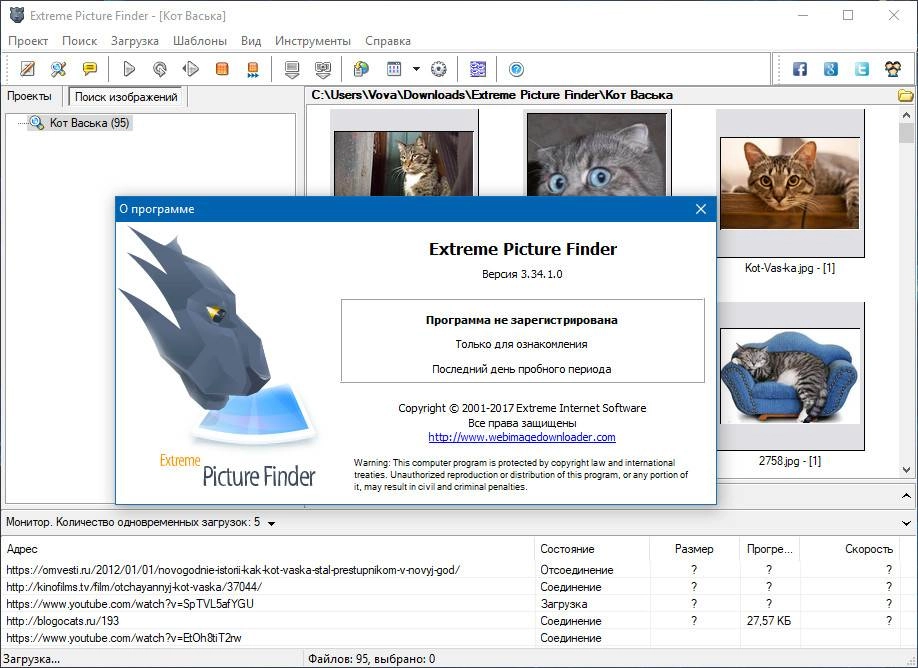Image resolution: width=918 pixels, height=668 pixels.
Task: Open the Справка menu
Action: point(388,41)
